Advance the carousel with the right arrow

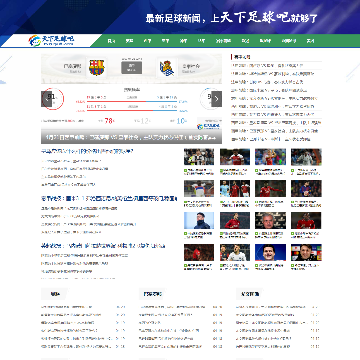click(217, 99)
